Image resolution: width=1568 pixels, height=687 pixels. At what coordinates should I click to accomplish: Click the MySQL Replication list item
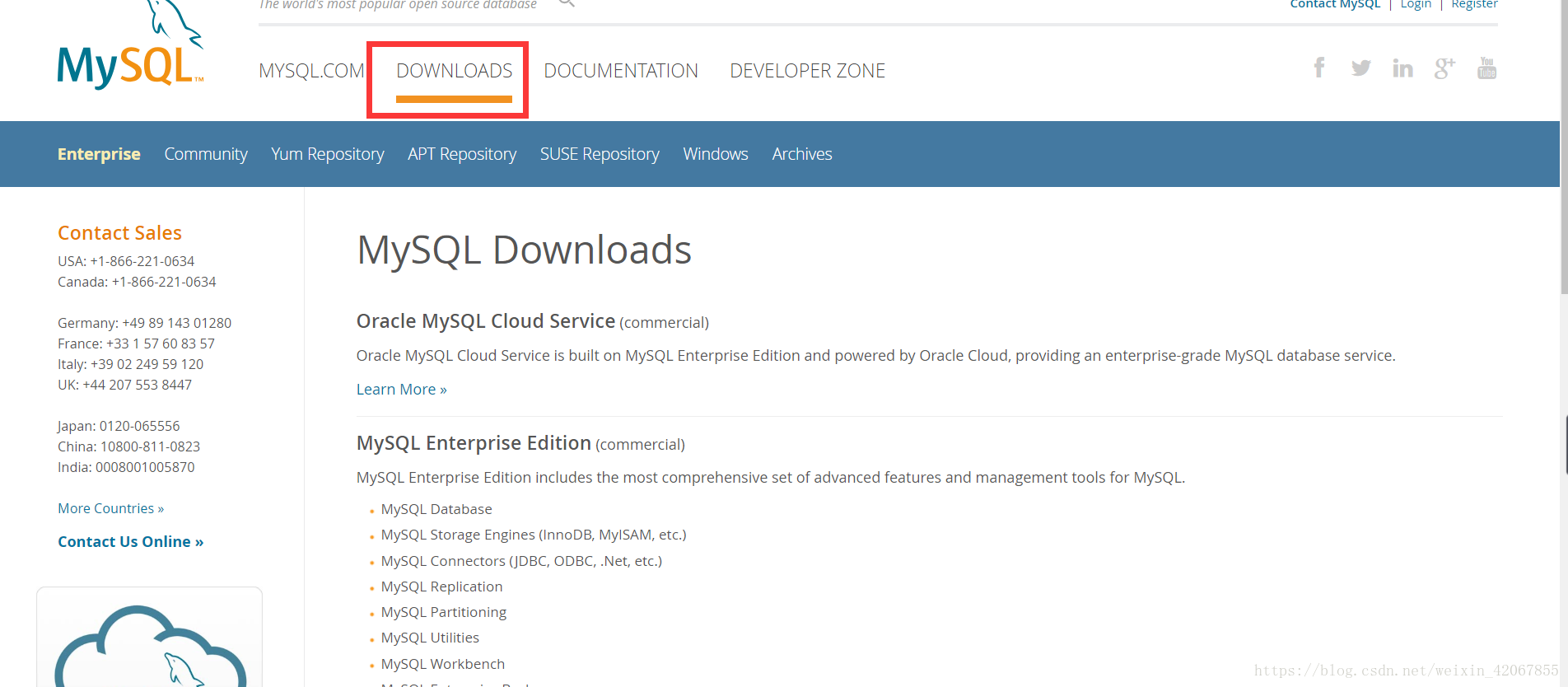click(441, 587)
